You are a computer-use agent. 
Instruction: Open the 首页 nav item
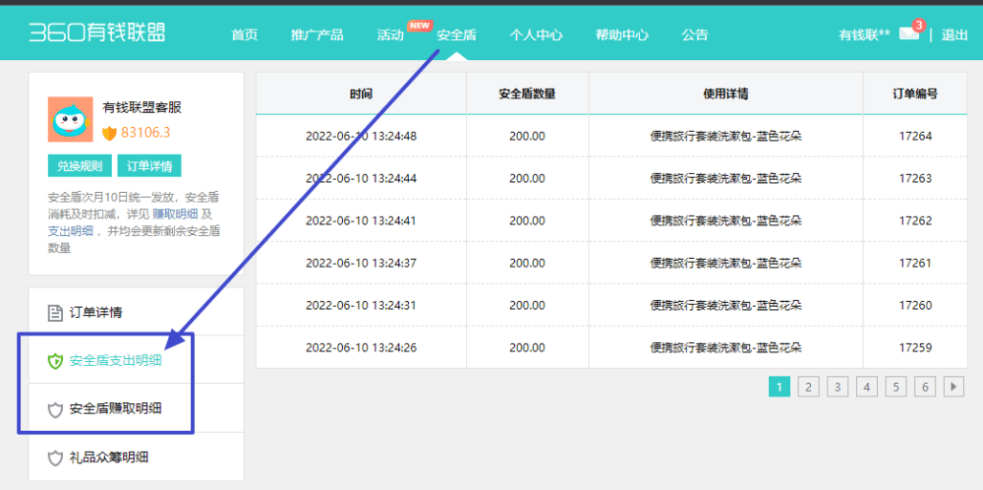point(244,35)
